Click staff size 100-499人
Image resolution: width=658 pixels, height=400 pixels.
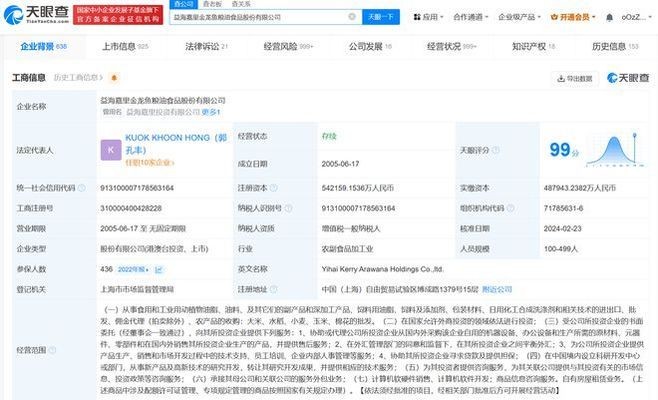coord(561,249)
